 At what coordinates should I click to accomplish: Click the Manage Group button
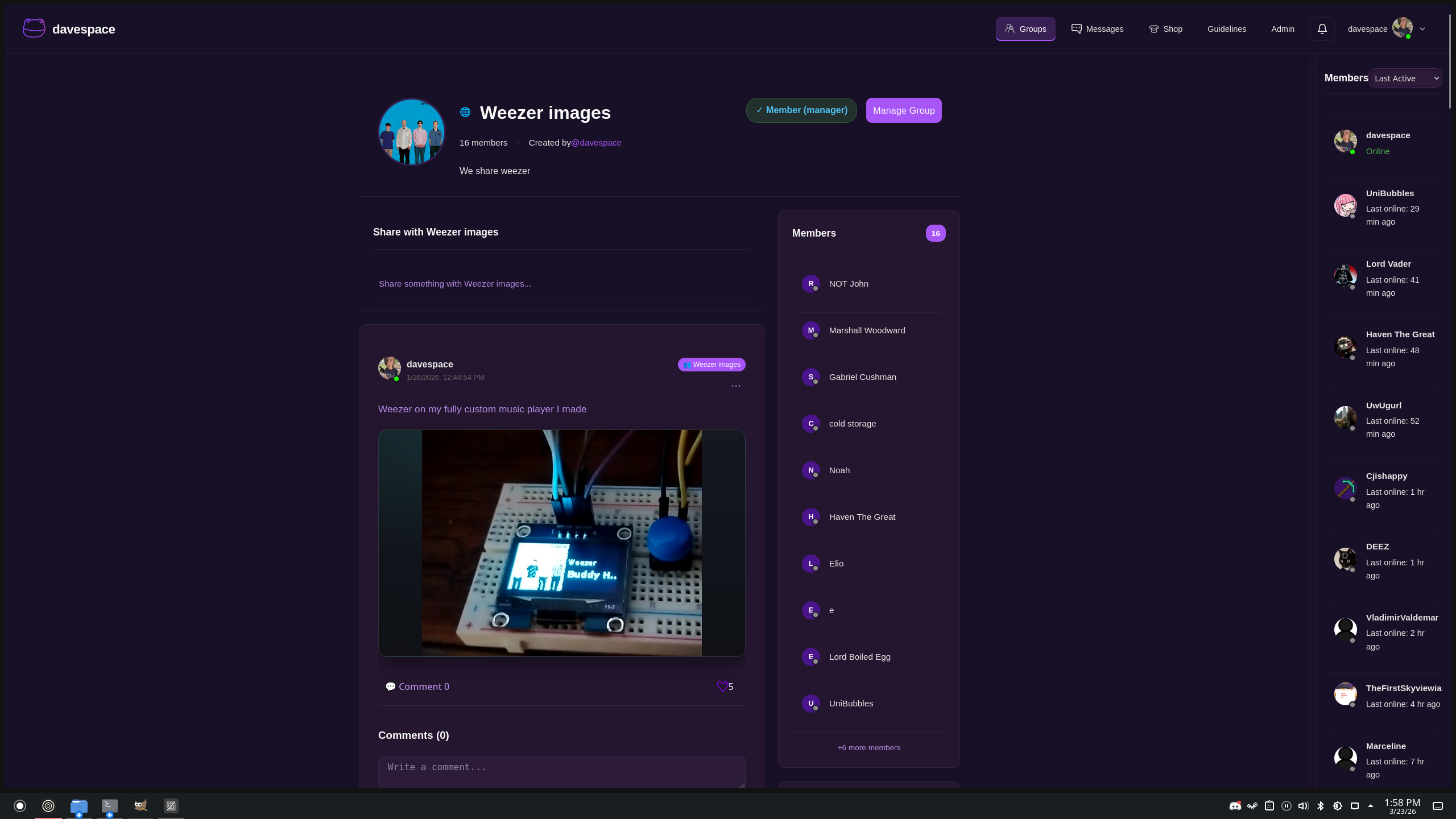click(x=903, y=110)
